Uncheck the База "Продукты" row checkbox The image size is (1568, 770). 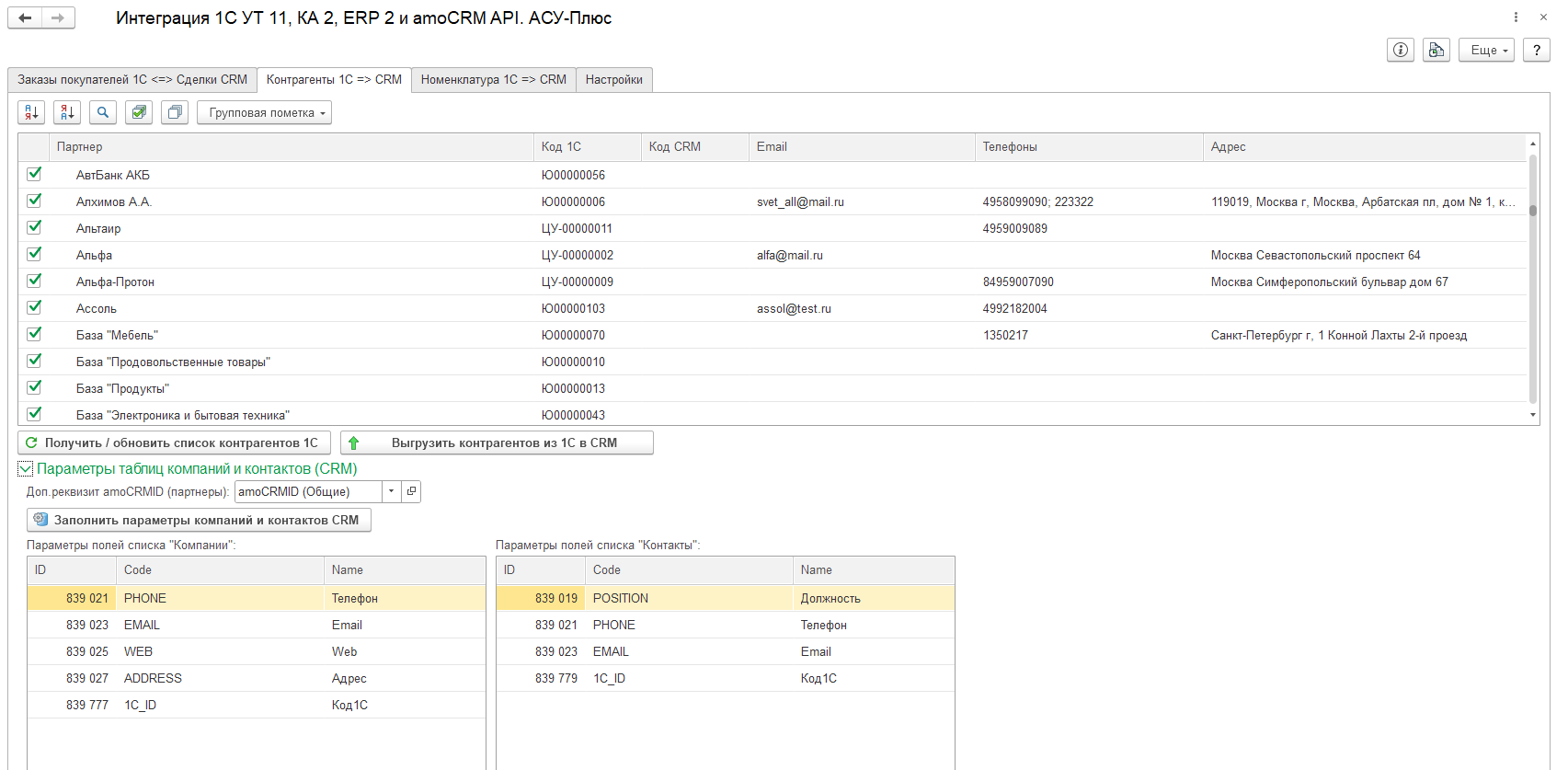34,387
